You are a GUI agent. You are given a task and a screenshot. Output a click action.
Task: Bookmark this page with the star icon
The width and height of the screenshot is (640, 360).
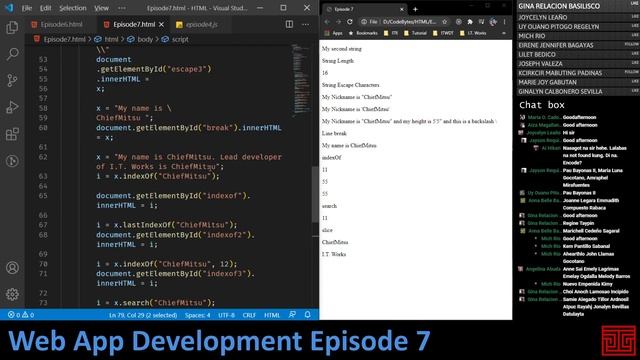click(x=444, y=22)
